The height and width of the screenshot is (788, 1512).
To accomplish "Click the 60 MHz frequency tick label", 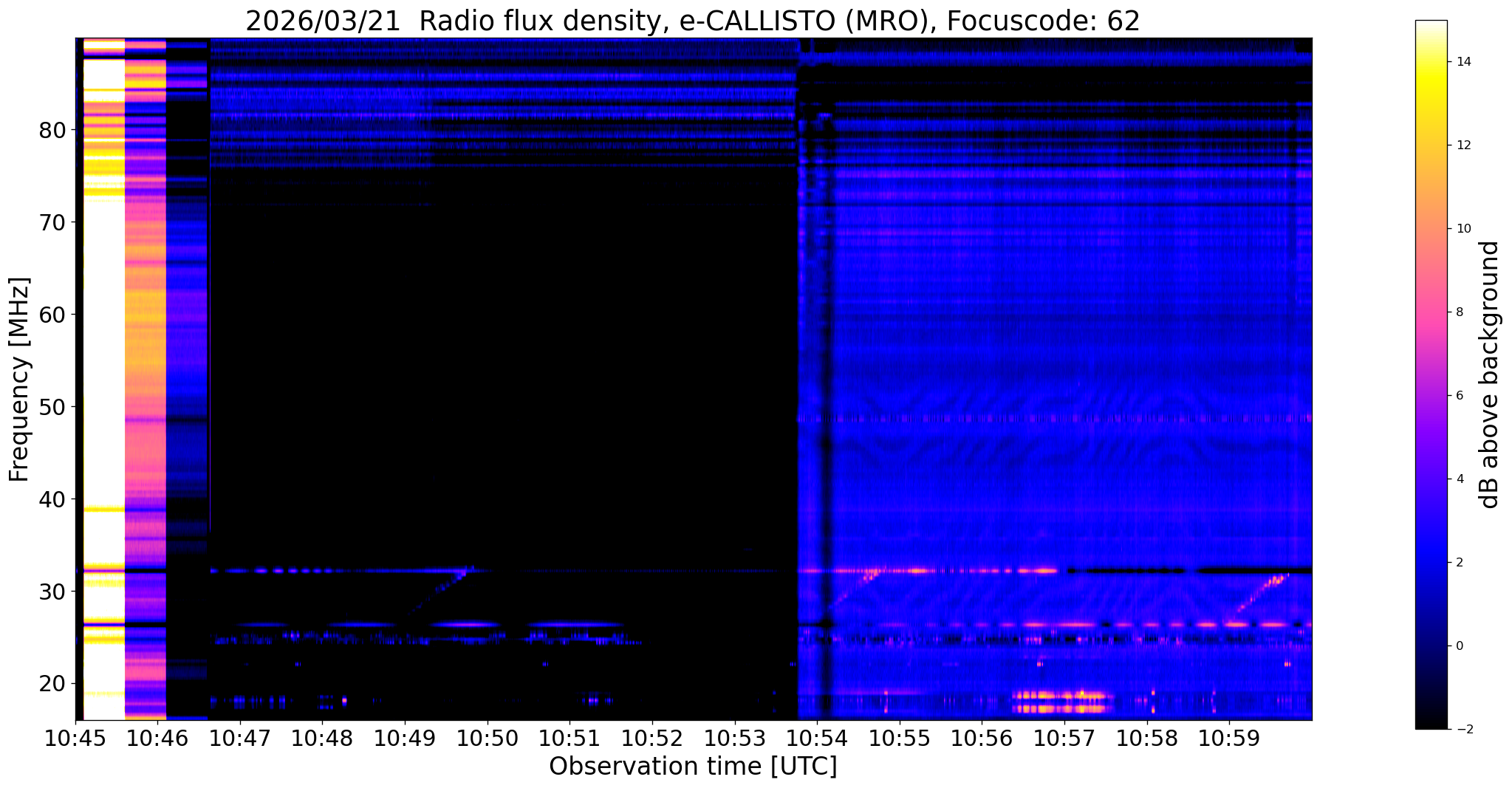I will pos(52,315).
